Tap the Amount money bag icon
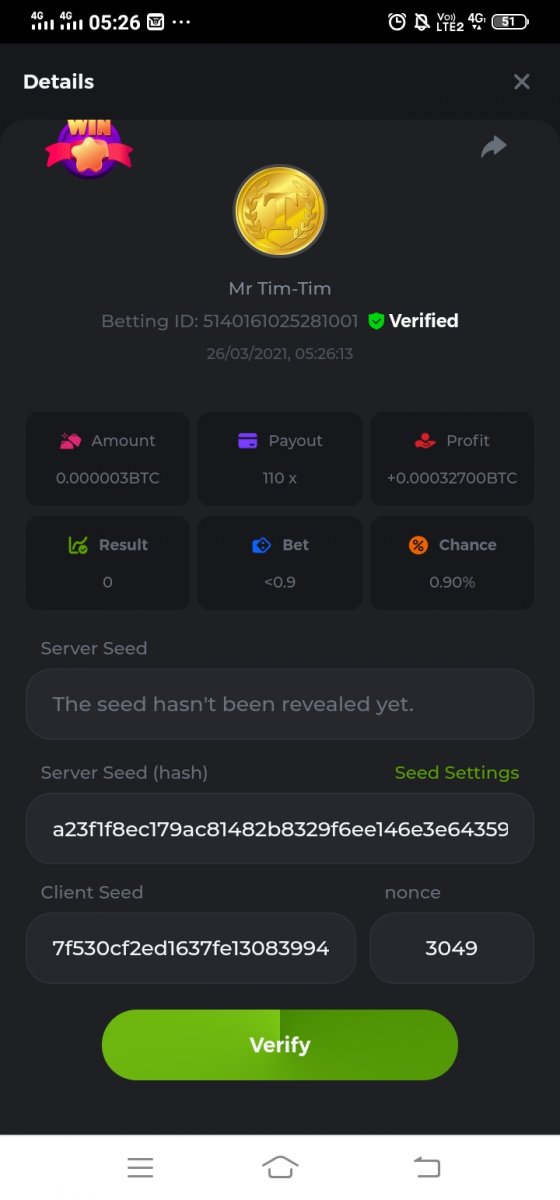This screenshot has height=1200, width=560. tap(70, 441)
